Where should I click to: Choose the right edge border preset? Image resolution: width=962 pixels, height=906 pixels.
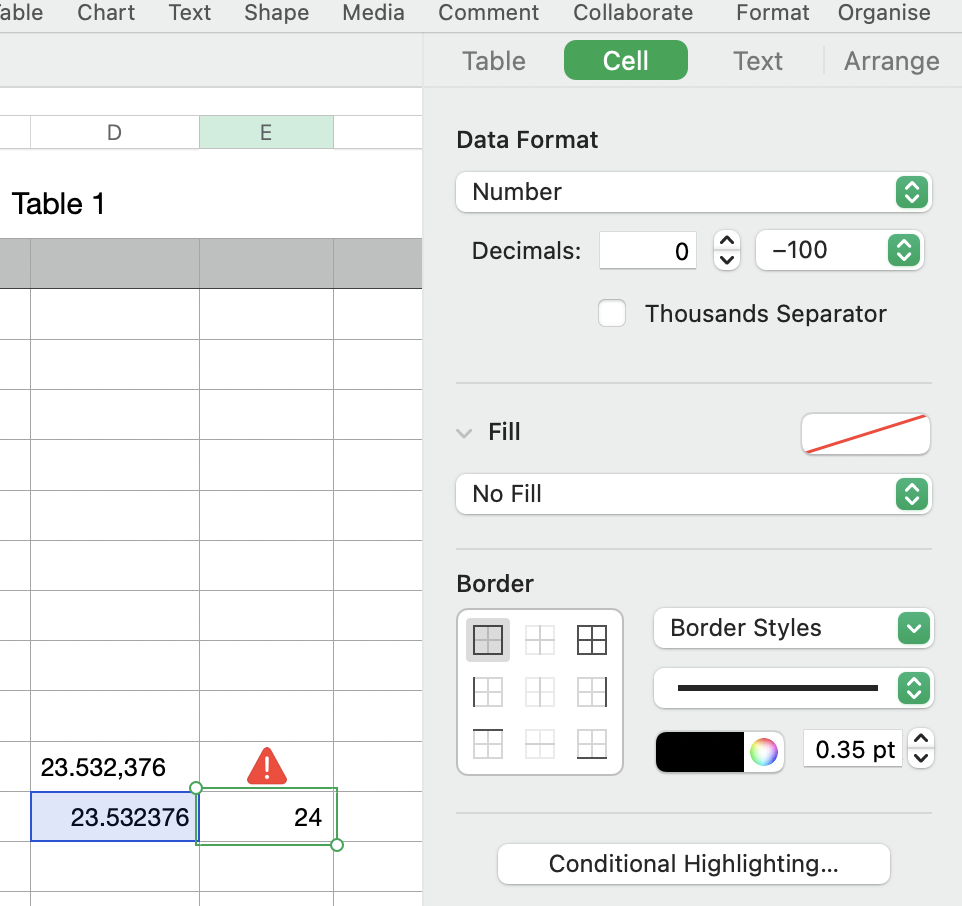592,692
